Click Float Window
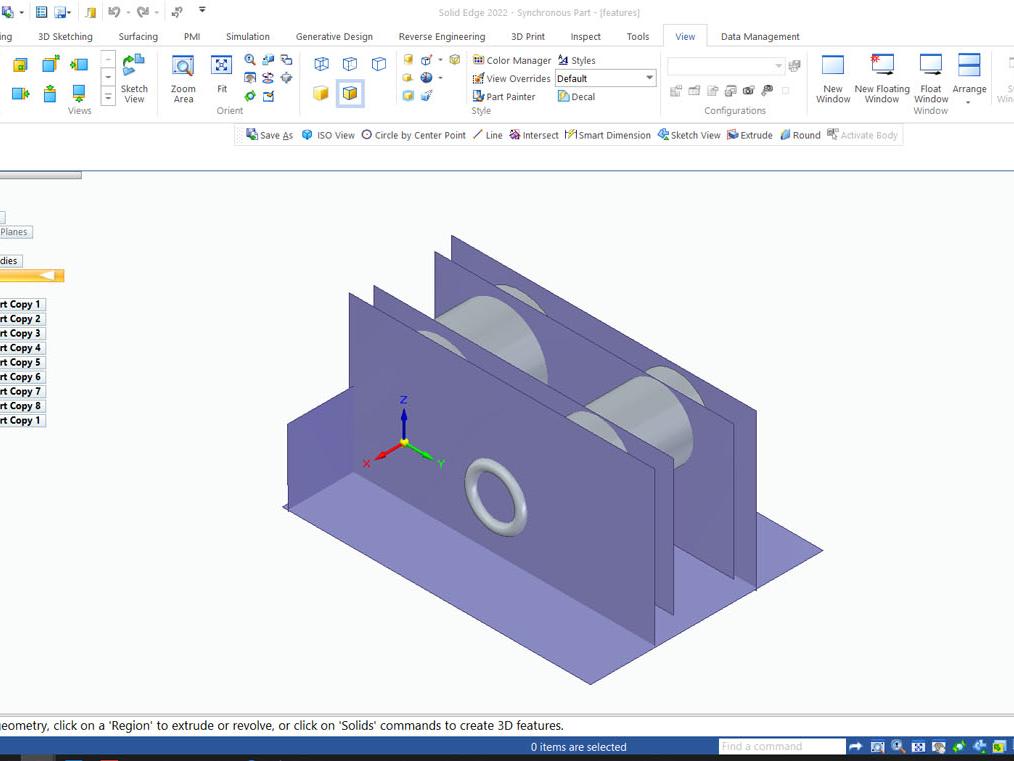Image resolution: width=1014 pixels, height=761 pixels. point(931,79)
